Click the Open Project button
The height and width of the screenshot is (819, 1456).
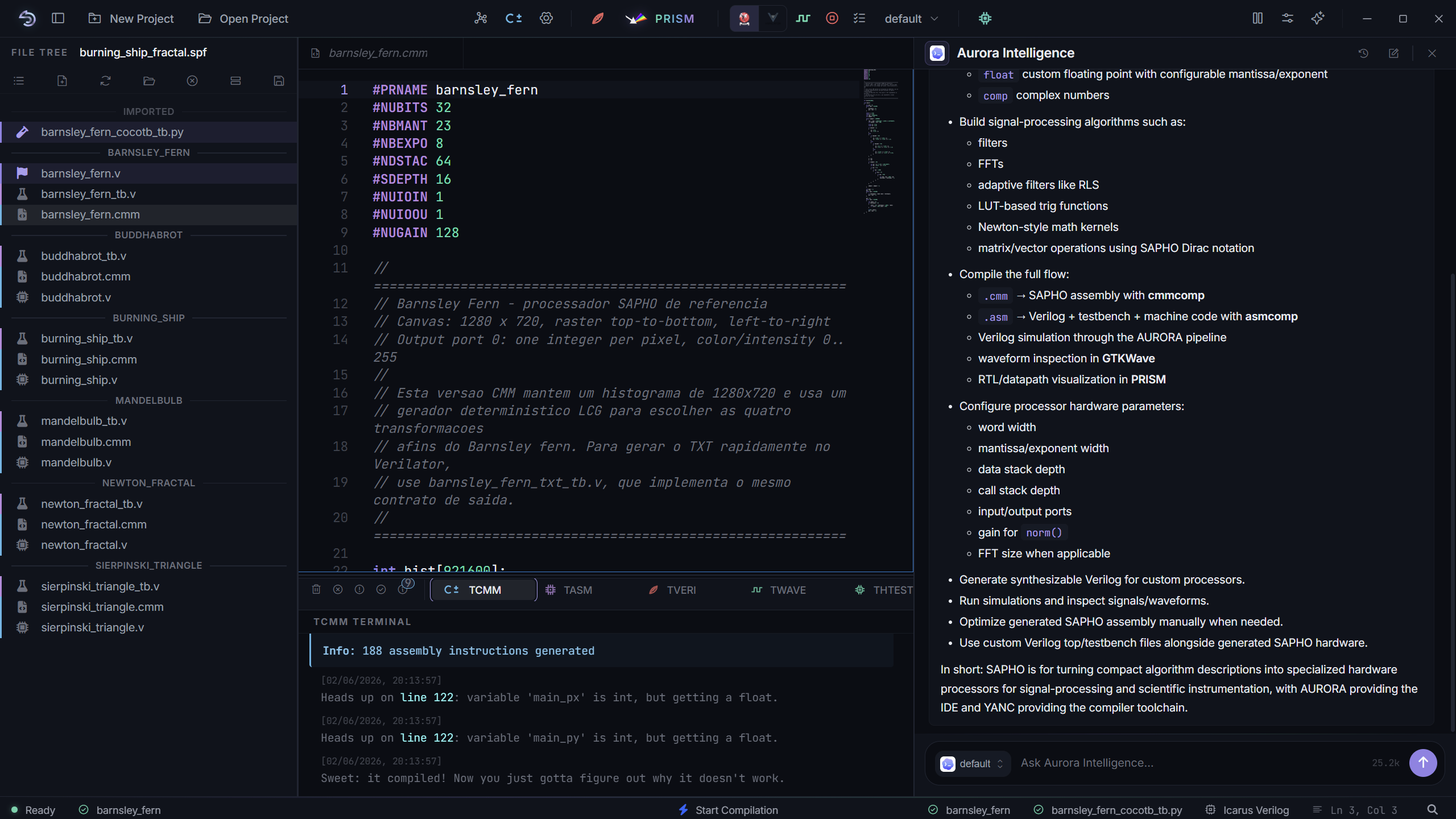click(x=243, y=18)
